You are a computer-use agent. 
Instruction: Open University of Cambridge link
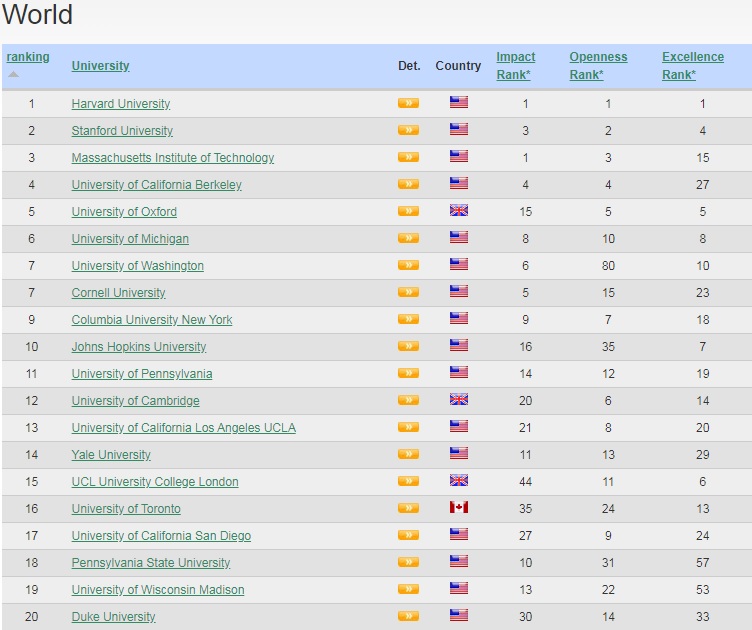(135, 400)
